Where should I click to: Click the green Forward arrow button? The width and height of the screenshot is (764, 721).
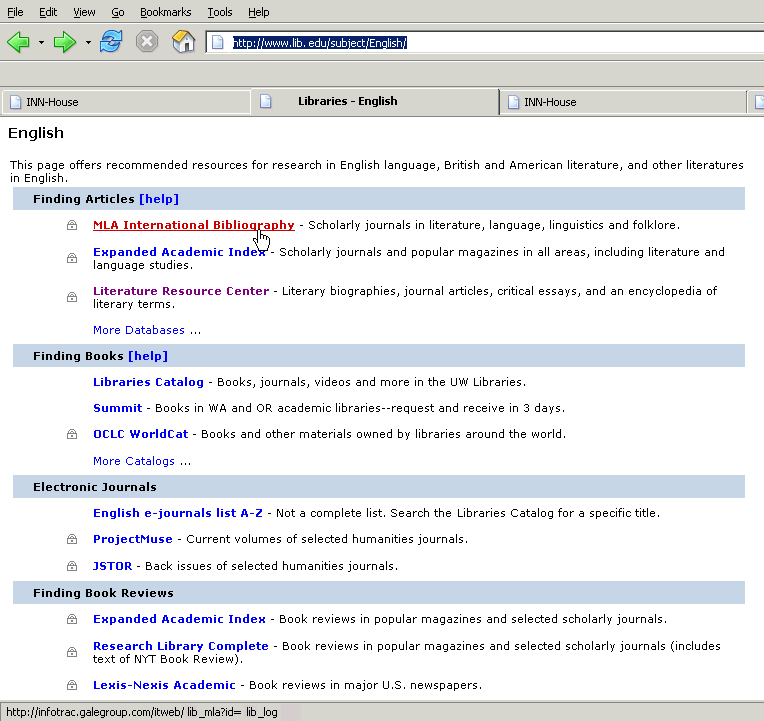[65, 42]
